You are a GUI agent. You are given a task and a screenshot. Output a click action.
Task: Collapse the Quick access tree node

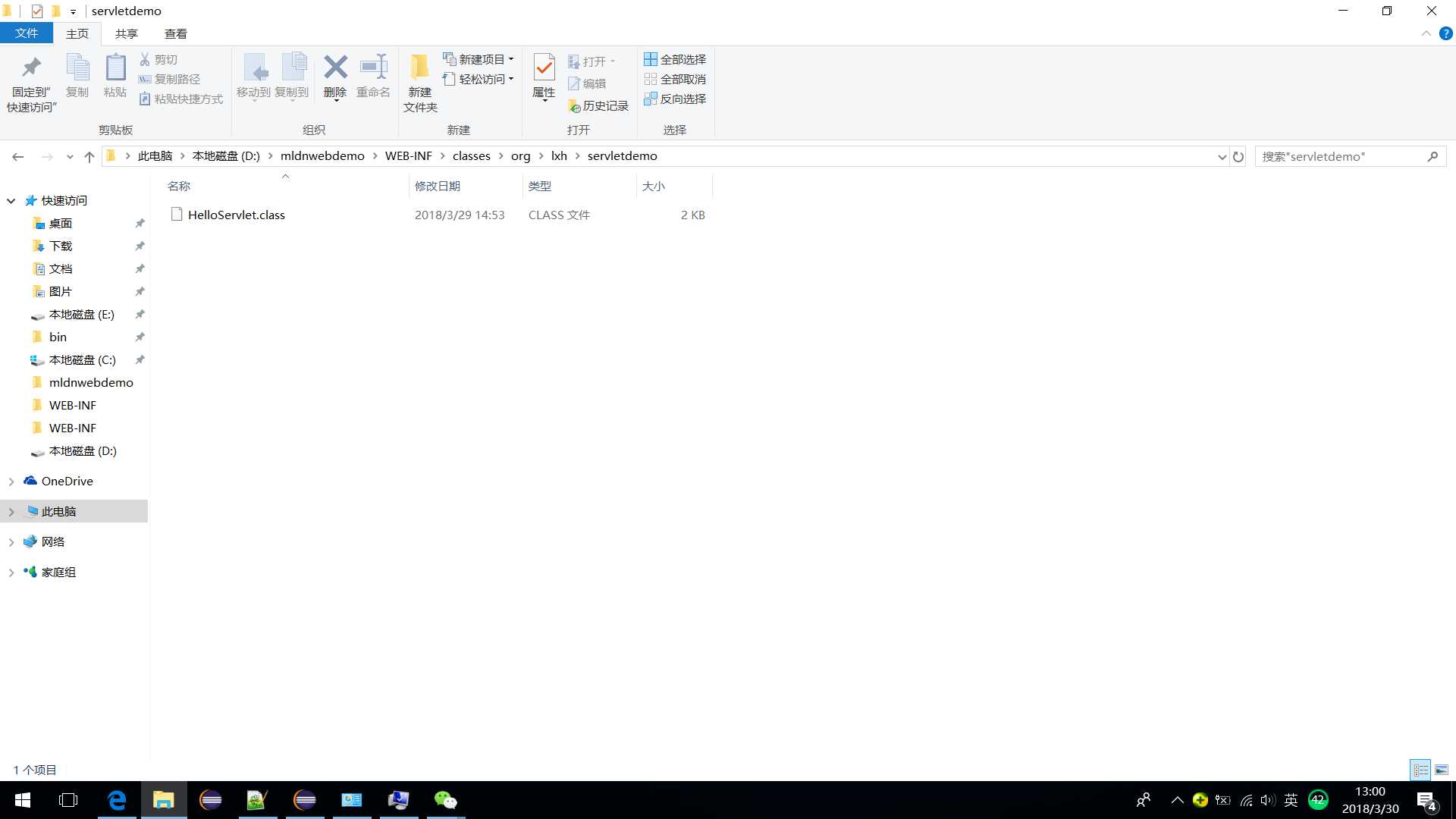pos(11,201)
